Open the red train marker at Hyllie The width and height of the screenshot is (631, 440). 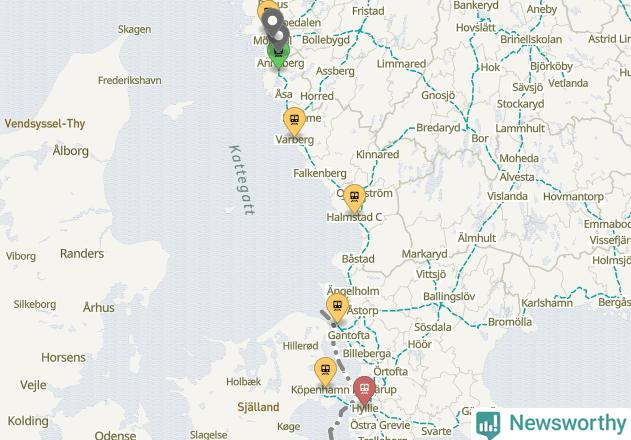click(x=364, y=391)
